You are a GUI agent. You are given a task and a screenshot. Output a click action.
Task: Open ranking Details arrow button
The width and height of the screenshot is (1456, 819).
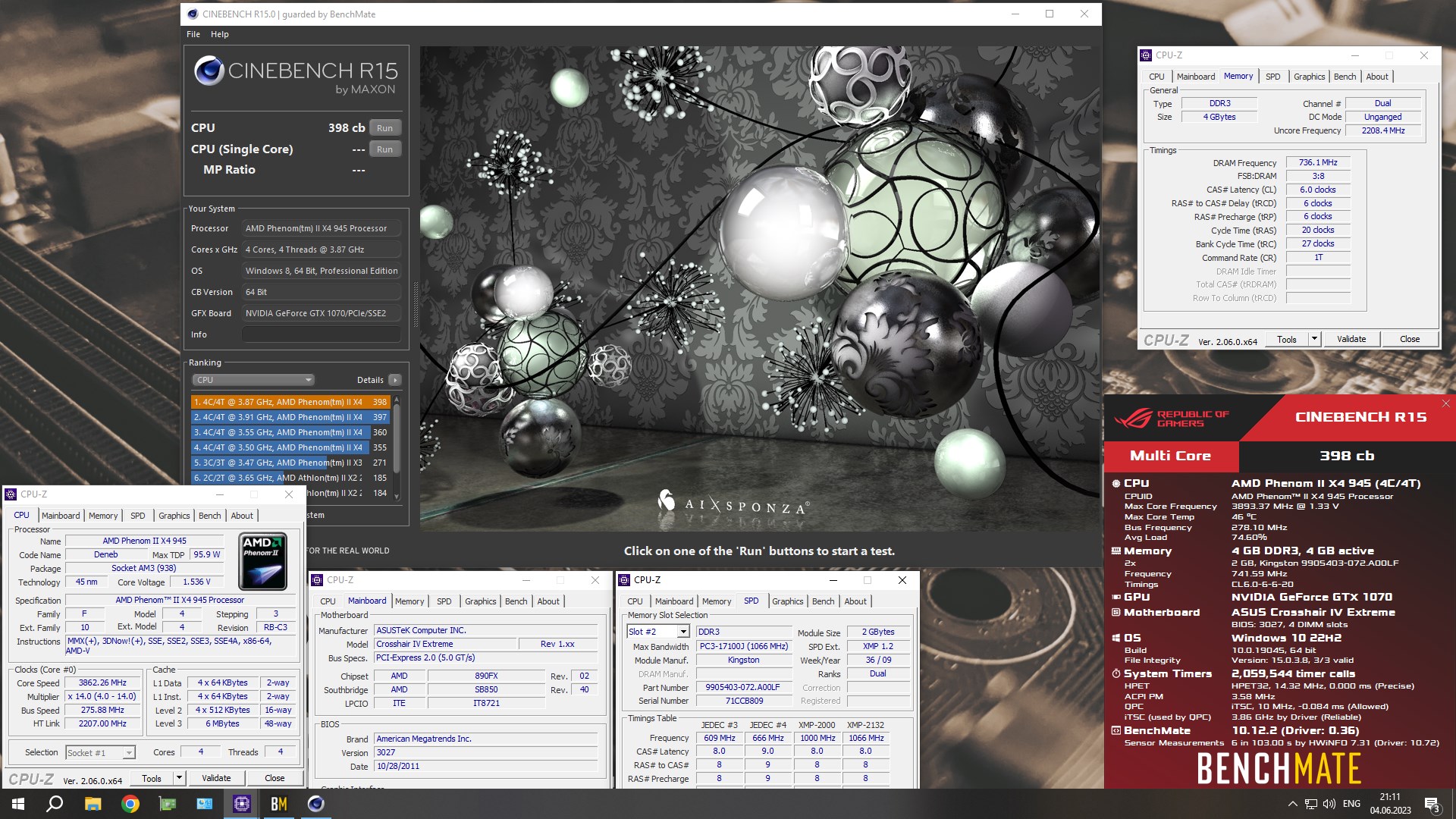394,380
